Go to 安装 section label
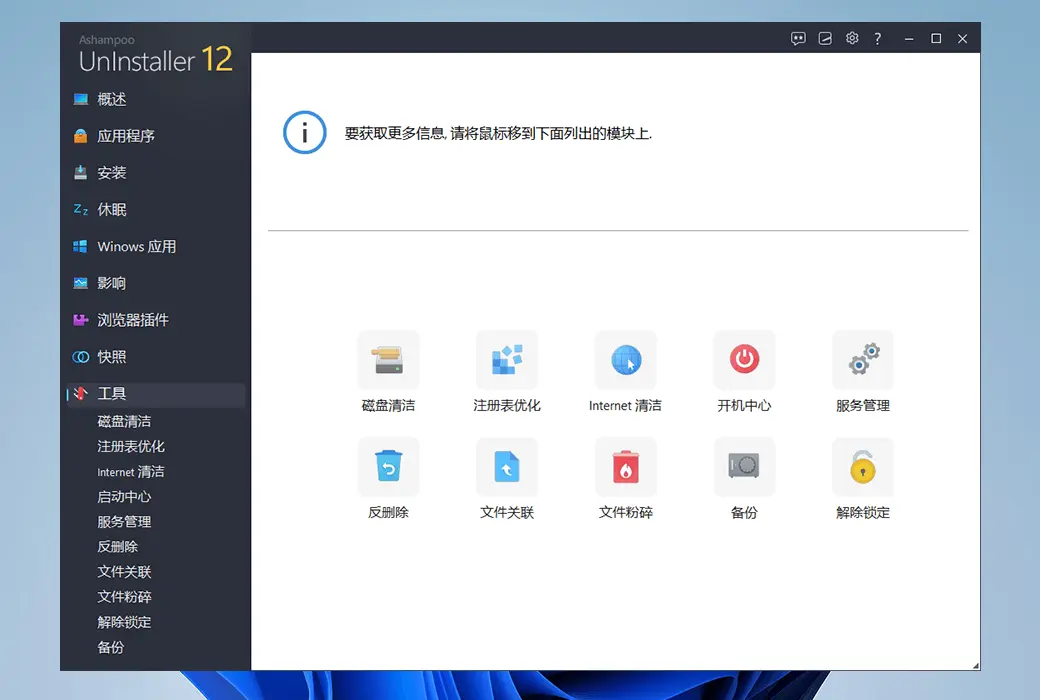Screen dimensions: 1040x700 [x=111, y=173]
